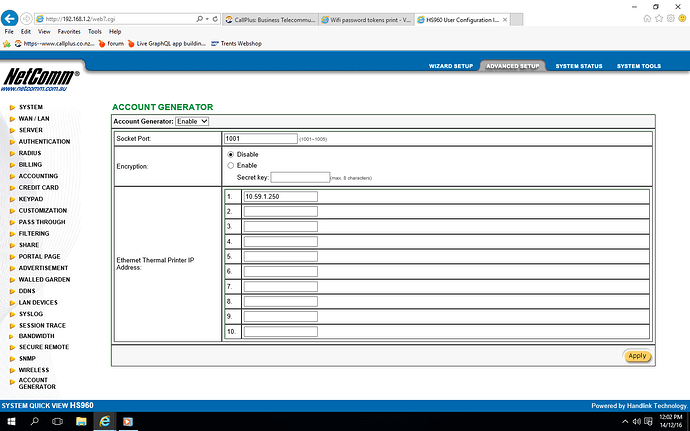The height and width of the screenshot is (431, 690).
Task: Open the Help menu
Action: (115, 32)
